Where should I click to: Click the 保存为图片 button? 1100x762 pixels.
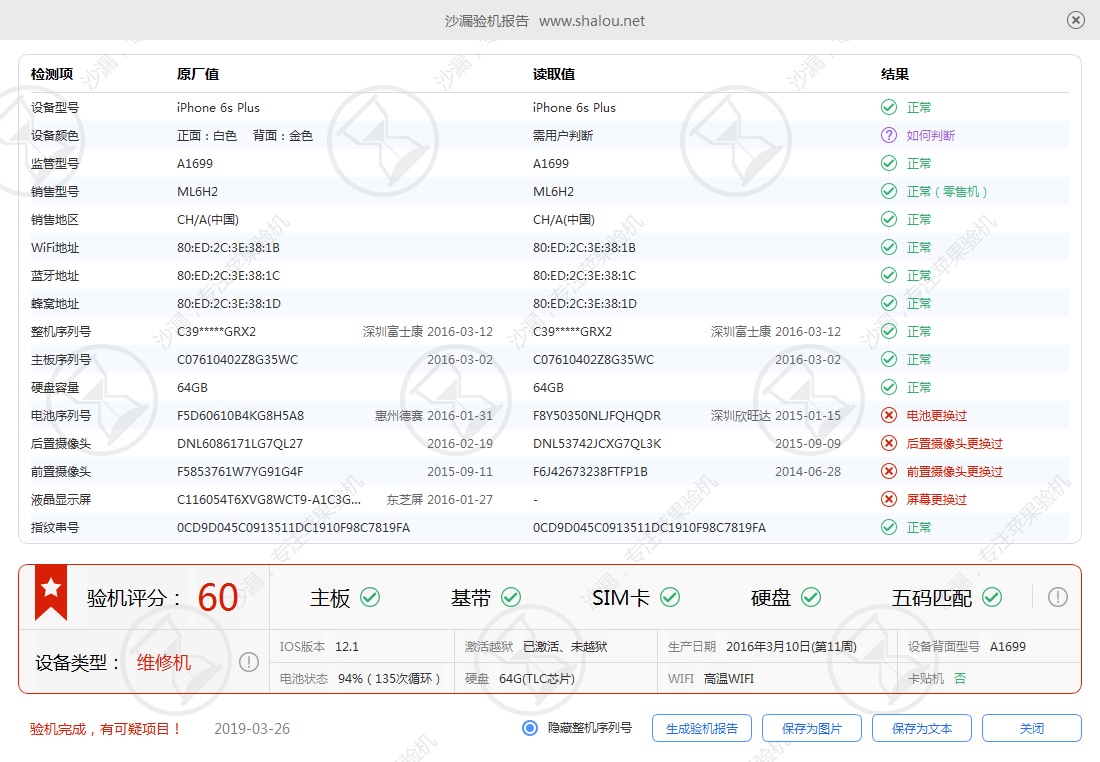pos(812,728)
